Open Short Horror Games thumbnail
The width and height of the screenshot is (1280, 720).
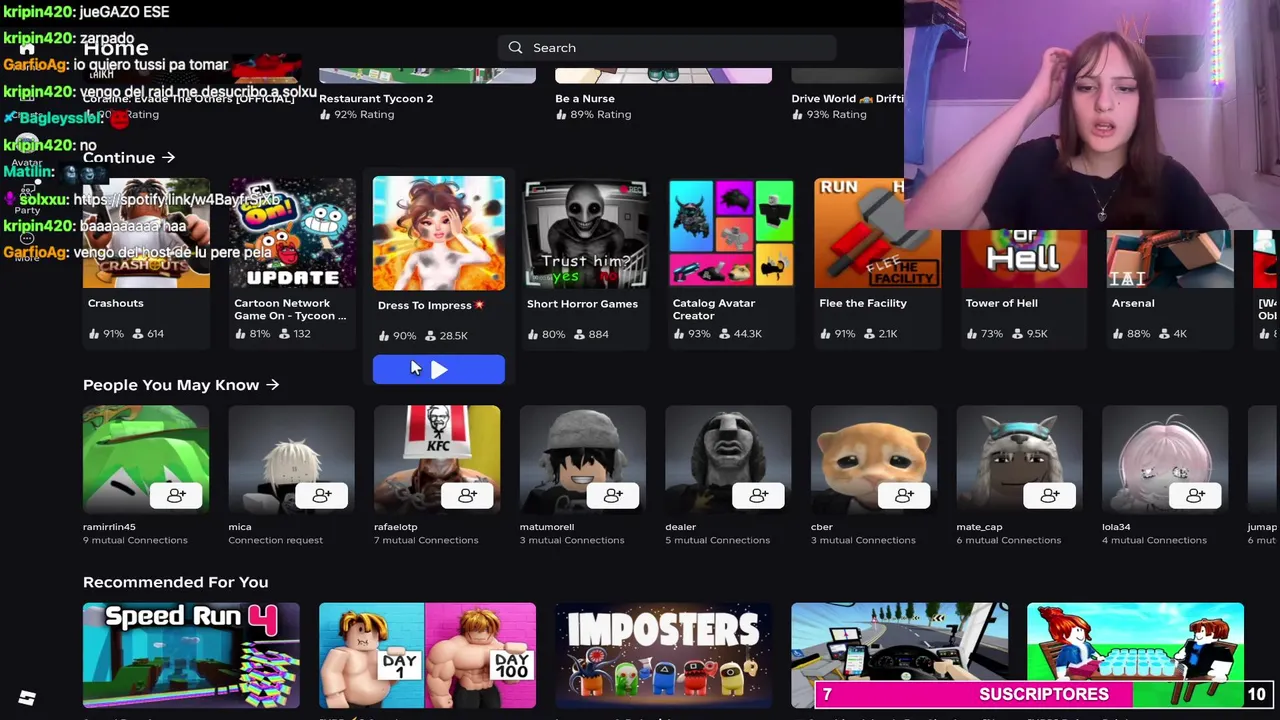(585, 233)
